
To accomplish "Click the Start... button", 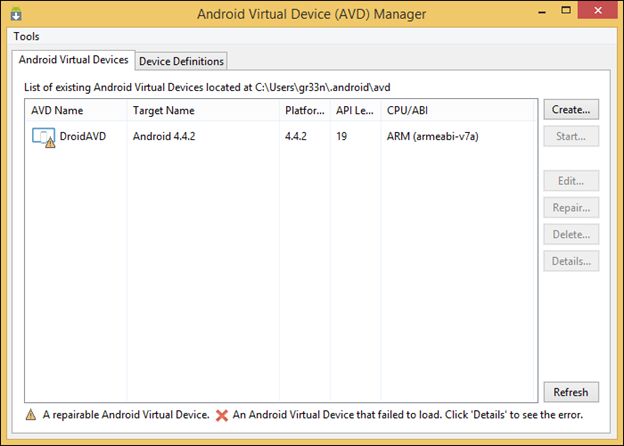I will (x=571, y=136).
